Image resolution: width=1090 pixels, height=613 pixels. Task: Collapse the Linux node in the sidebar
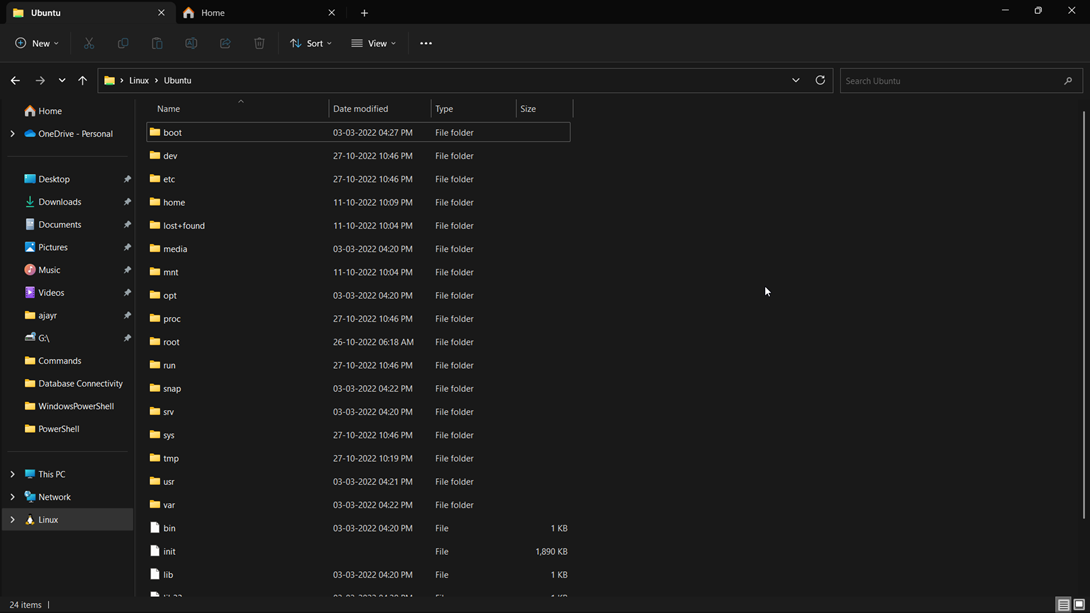12,519
